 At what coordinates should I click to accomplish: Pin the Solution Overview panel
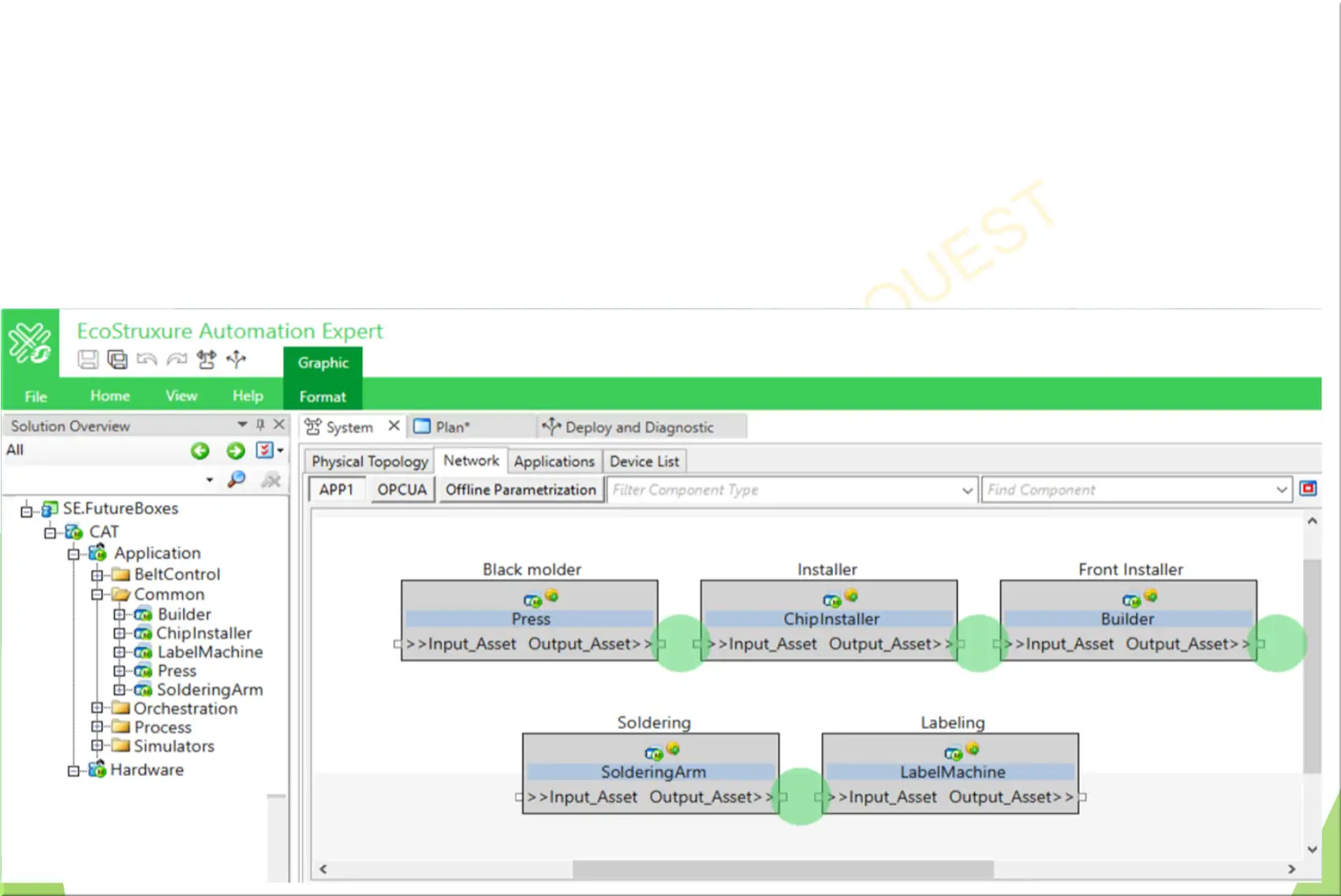click(x=260, y=425)
